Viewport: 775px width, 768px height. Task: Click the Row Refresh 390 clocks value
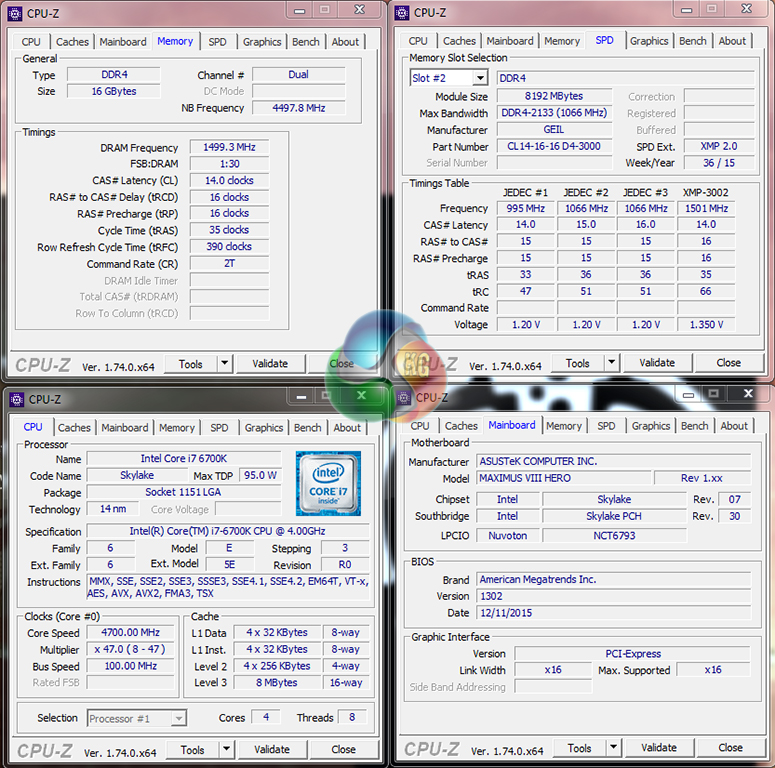pyautogui.click(x=229, y=247)
